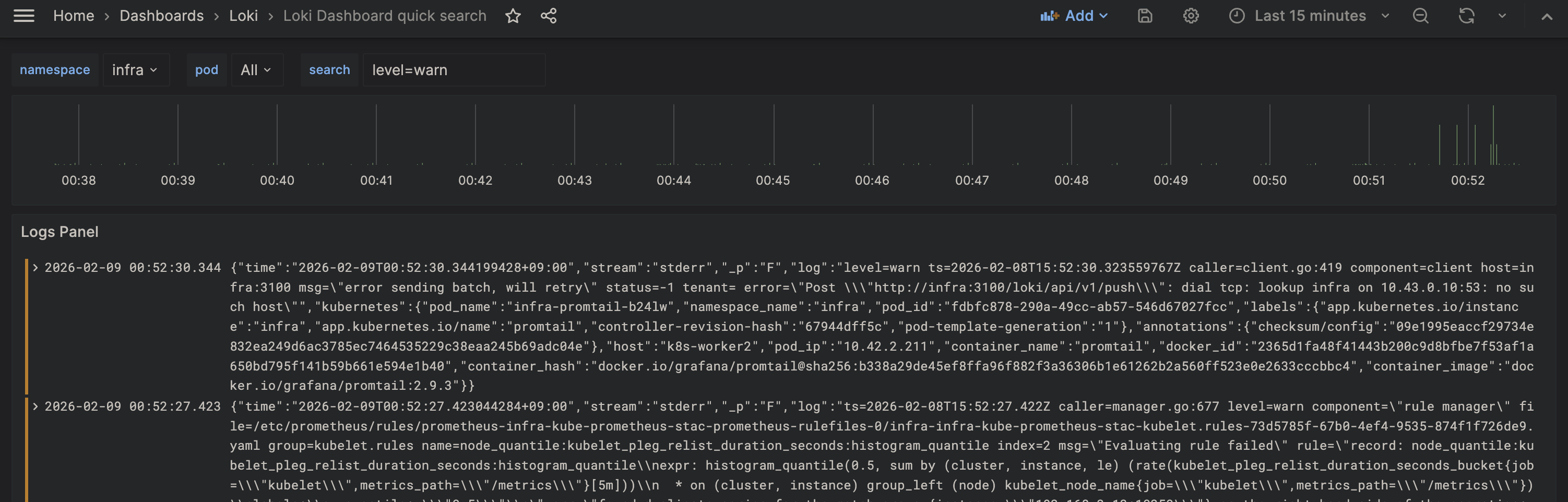Click the 00:41 axis label
The width and height of the screenshot is (1568, 502).
tap(376, 181)
